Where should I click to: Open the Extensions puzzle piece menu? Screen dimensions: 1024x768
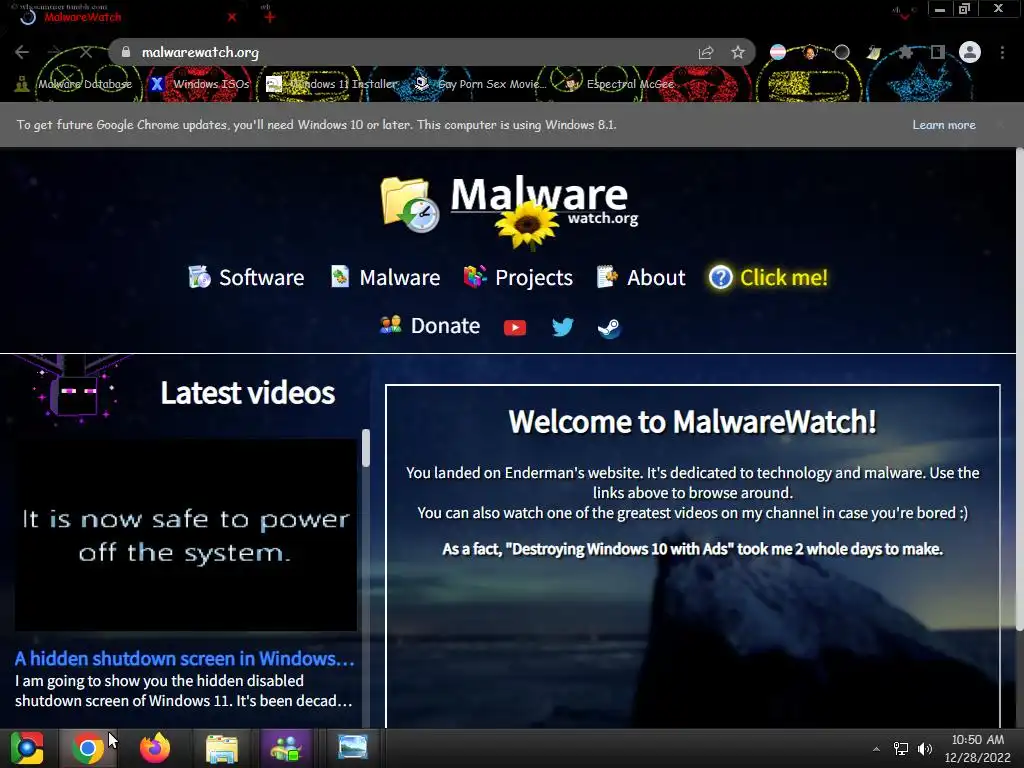coord(906,52)
